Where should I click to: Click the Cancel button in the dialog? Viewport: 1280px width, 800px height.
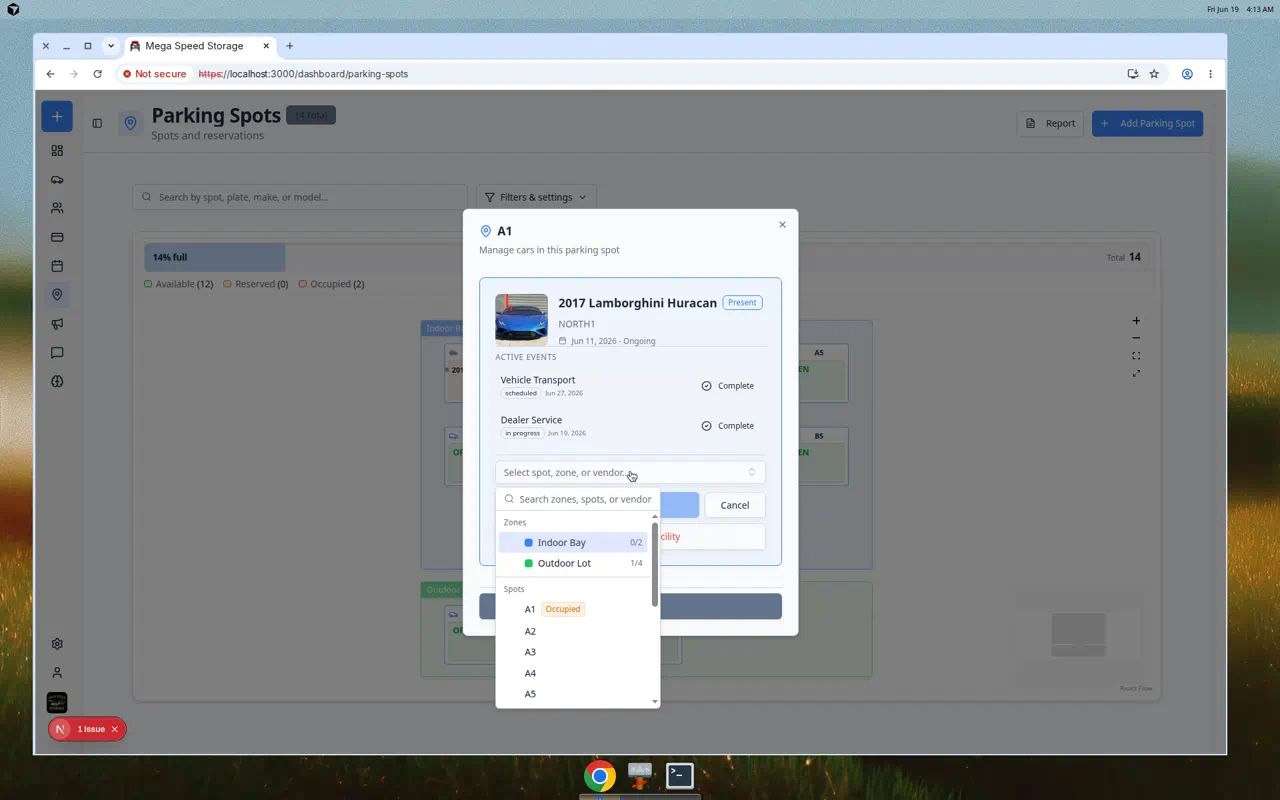coord(735,505)
